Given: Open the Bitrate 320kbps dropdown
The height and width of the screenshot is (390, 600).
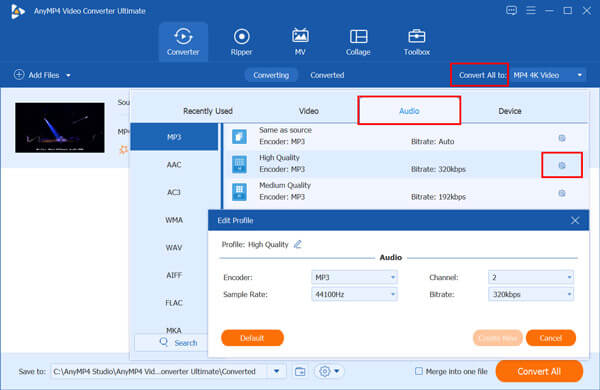Looking at the screenshot, I should (x=531, y=294).
